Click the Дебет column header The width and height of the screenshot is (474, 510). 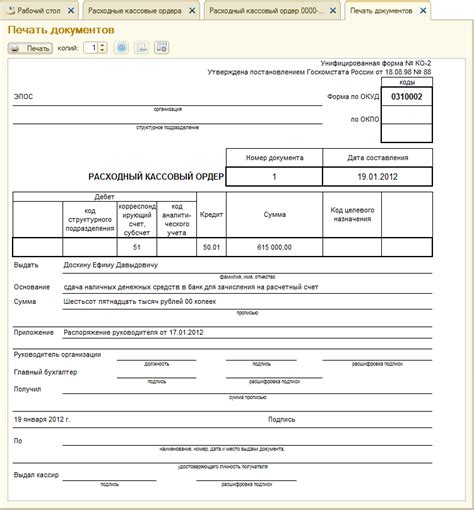[104, 197]
